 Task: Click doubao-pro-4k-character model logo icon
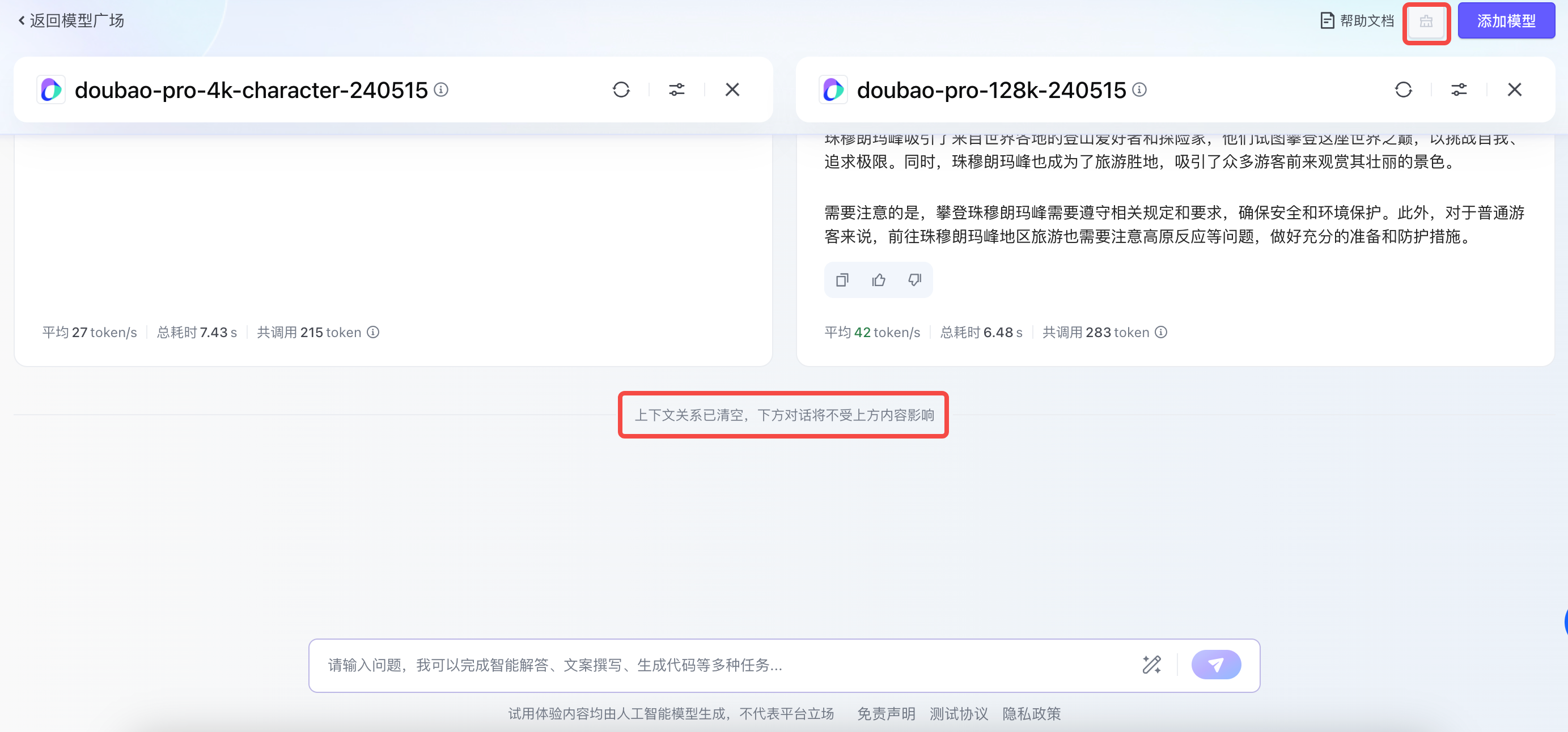[51, 90]
